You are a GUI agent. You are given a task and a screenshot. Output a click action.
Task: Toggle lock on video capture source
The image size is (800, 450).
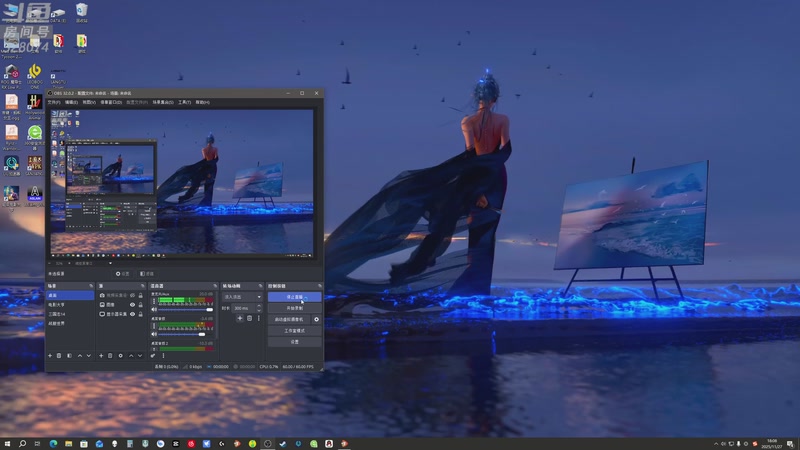(x=141, y=295)
